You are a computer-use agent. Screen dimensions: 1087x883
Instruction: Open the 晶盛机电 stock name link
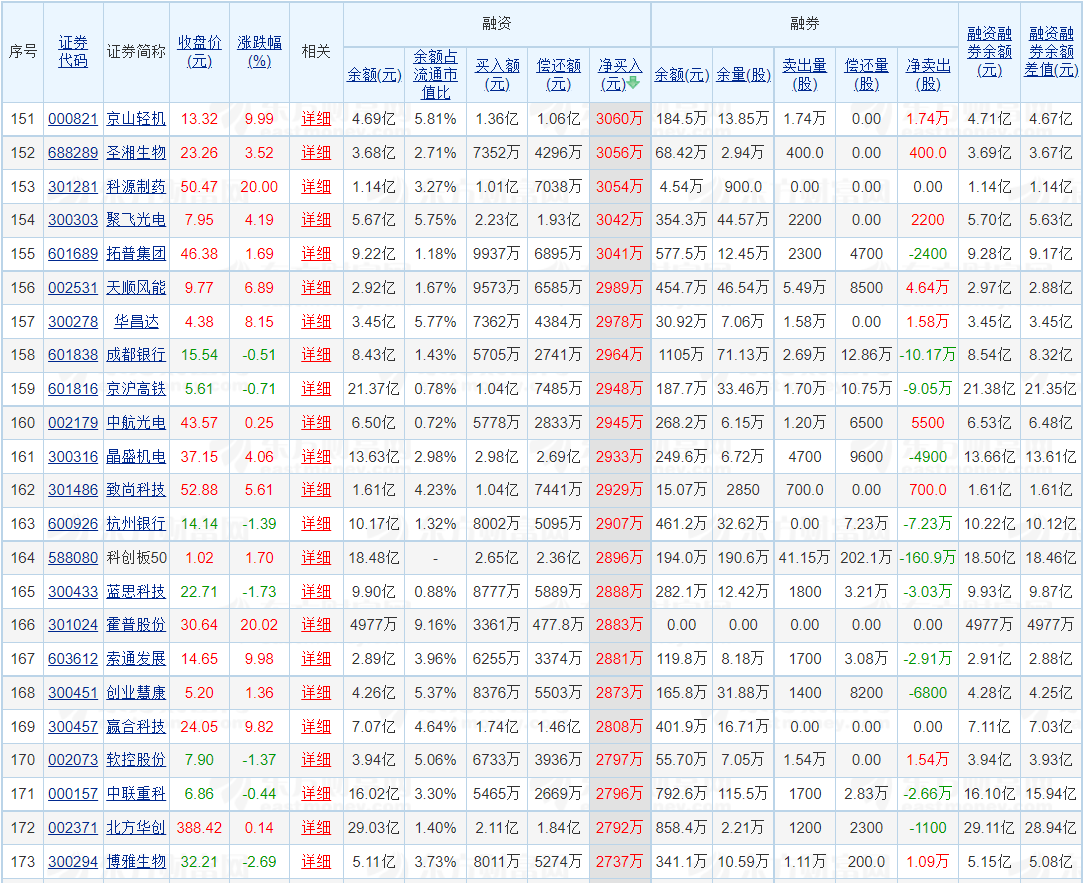pos(136,457)
